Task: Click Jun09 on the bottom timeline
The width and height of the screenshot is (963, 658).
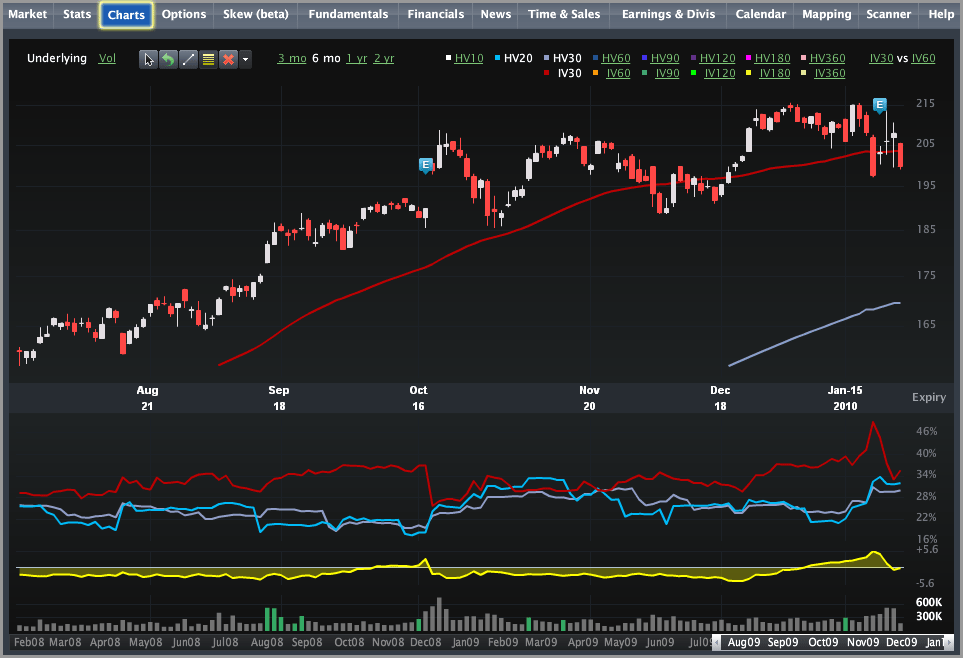Action: [660, 642]
